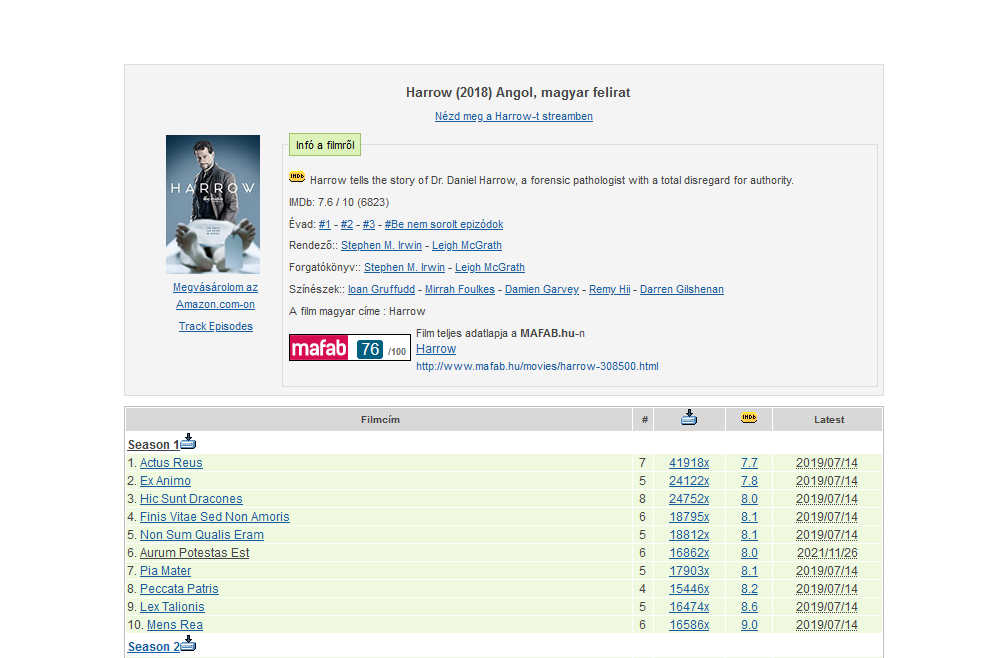Open the Harrow link under MAFAB.hu

pos(436,349)
